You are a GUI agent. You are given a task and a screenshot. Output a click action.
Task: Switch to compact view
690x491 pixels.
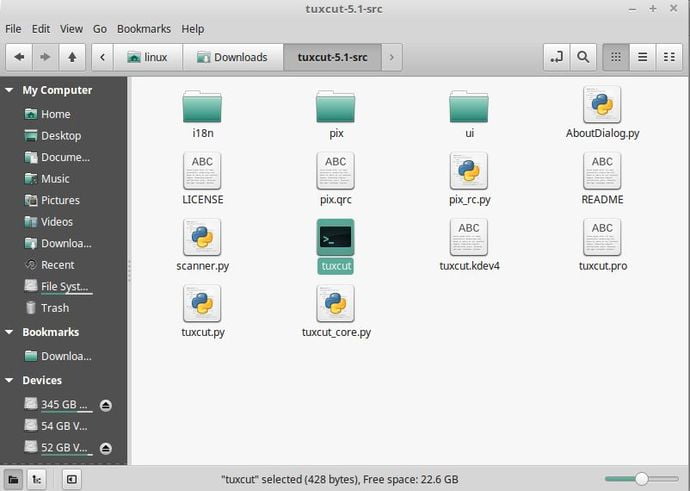tap(669, 57)
